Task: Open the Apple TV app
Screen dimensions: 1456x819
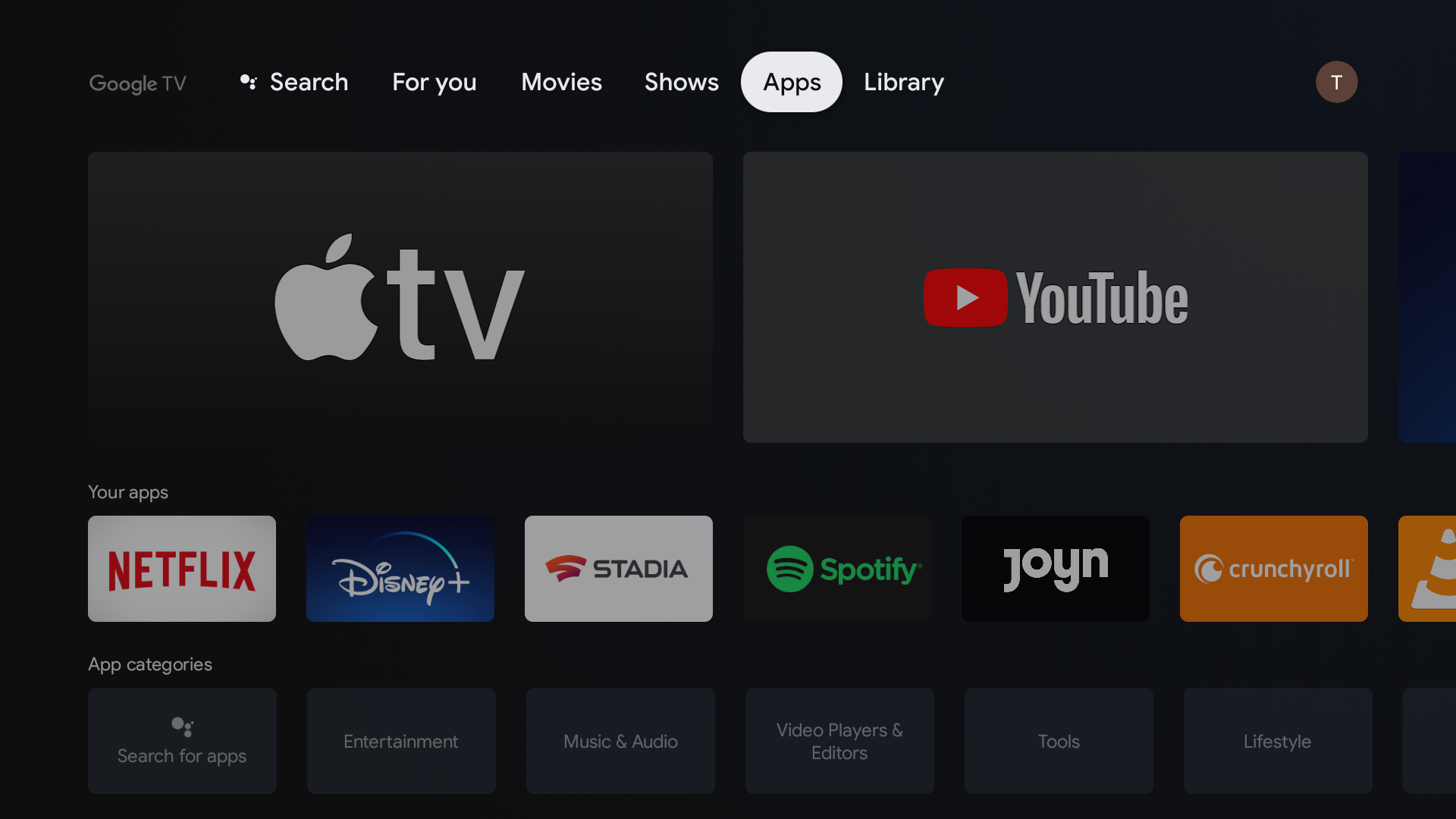Action: click(400, 297)
